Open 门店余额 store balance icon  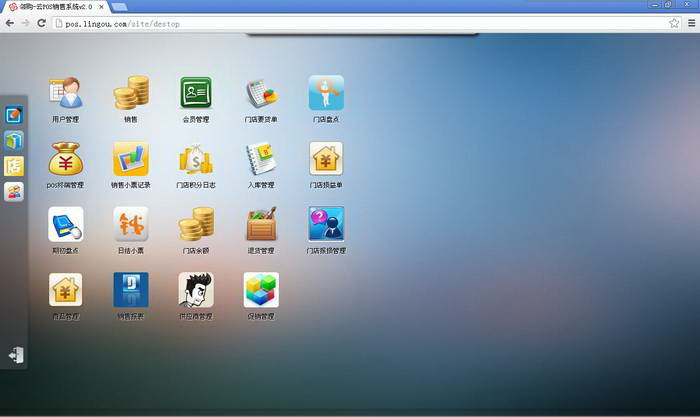[196, 224]
